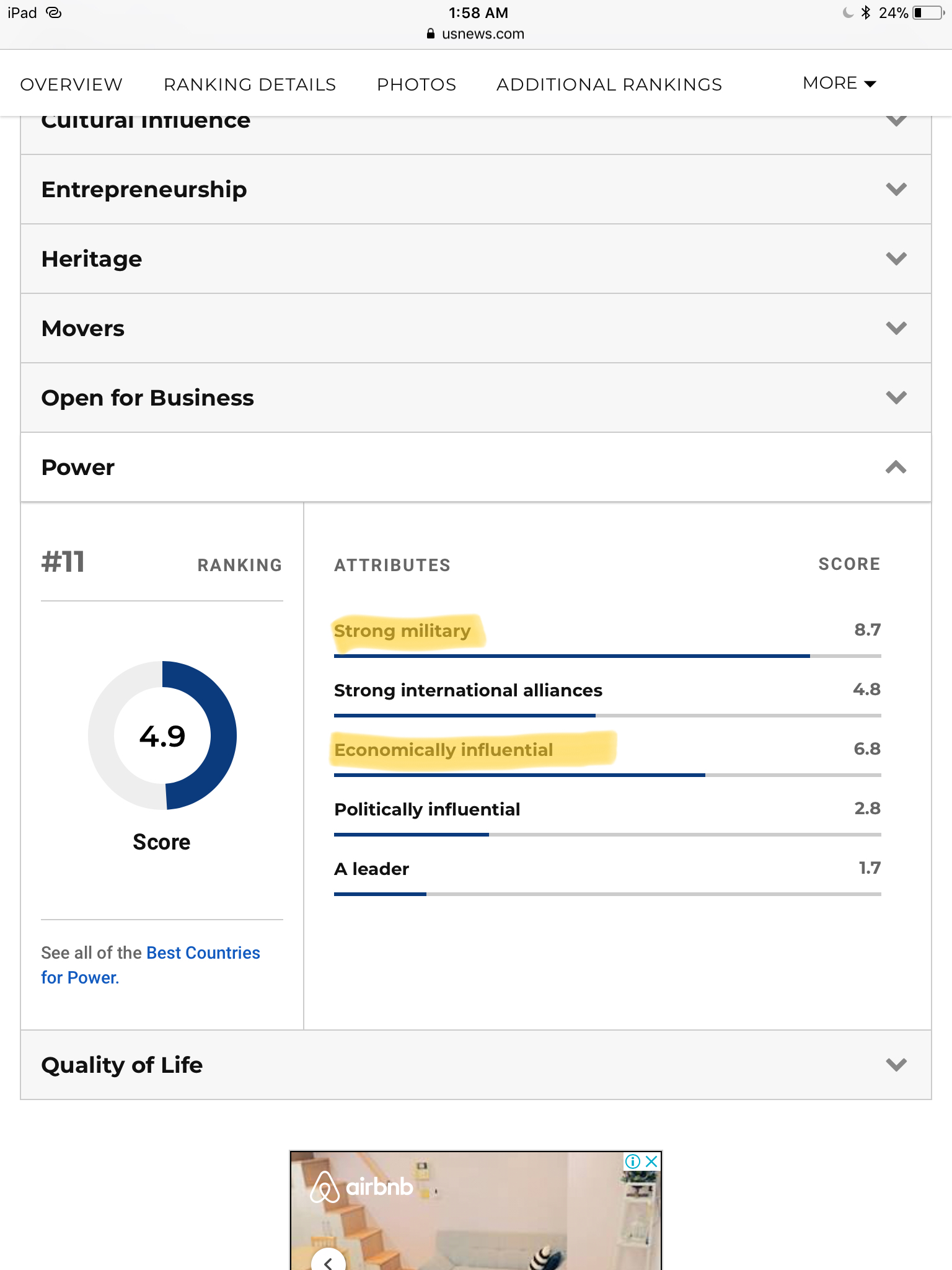Viewport: 952px width, 1270px height.
Task: Collapse the Power section chevron
Action: [896, 468]
